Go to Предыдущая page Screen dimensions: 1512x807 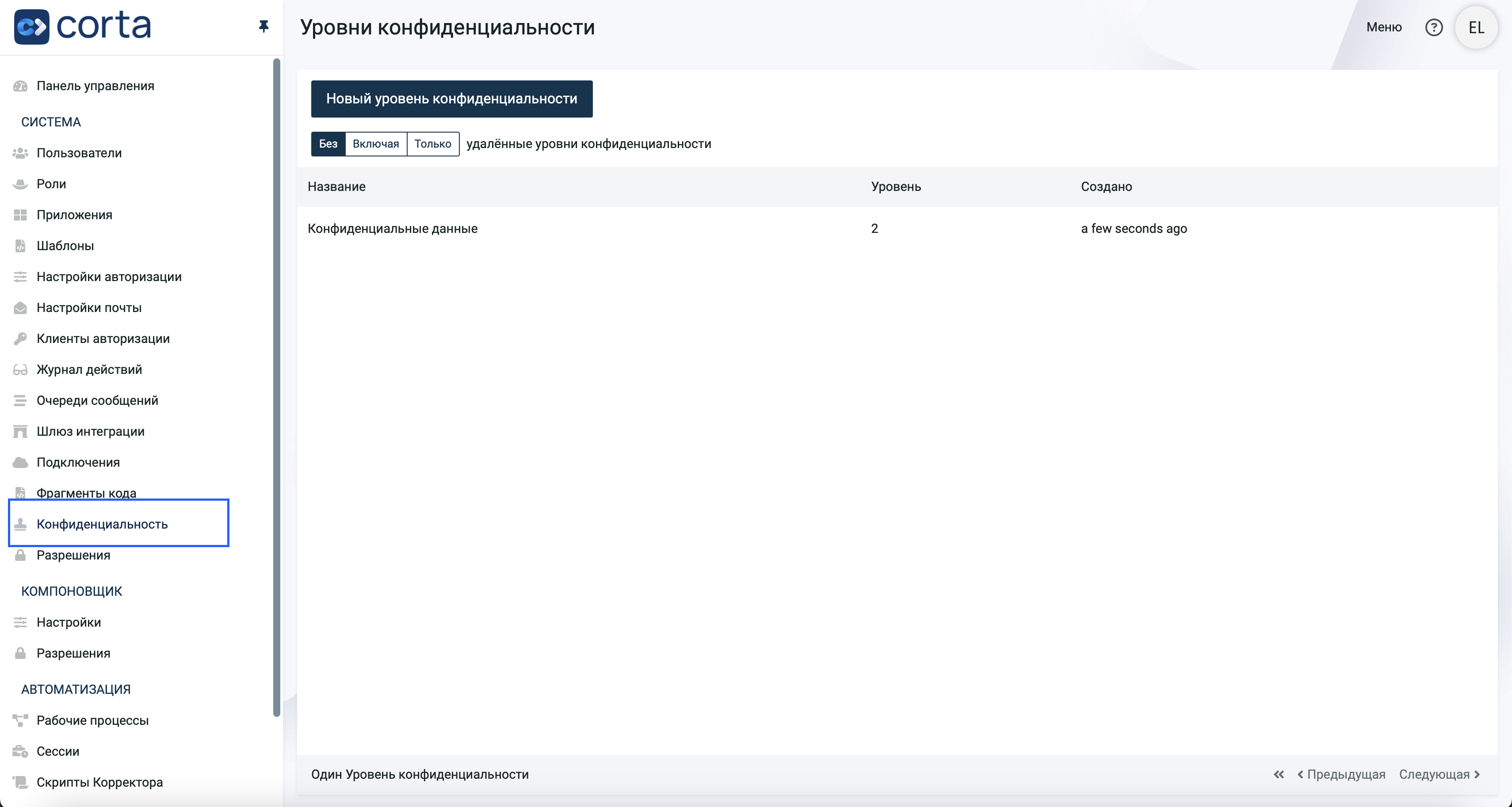1341,774
